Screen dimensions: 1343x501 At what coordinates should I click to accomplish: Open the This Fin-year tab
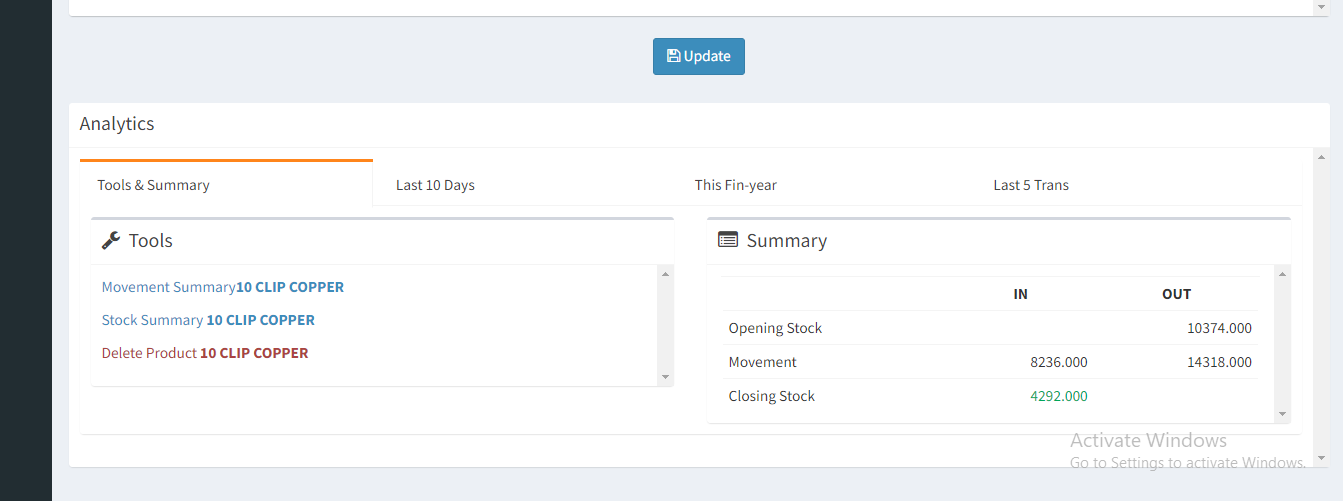coord(736,185)
